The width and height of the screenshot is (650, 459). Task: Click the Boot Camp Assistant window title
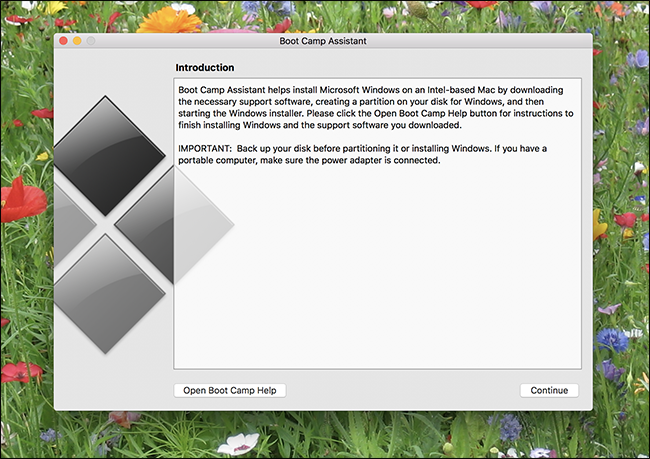(323, 41)
